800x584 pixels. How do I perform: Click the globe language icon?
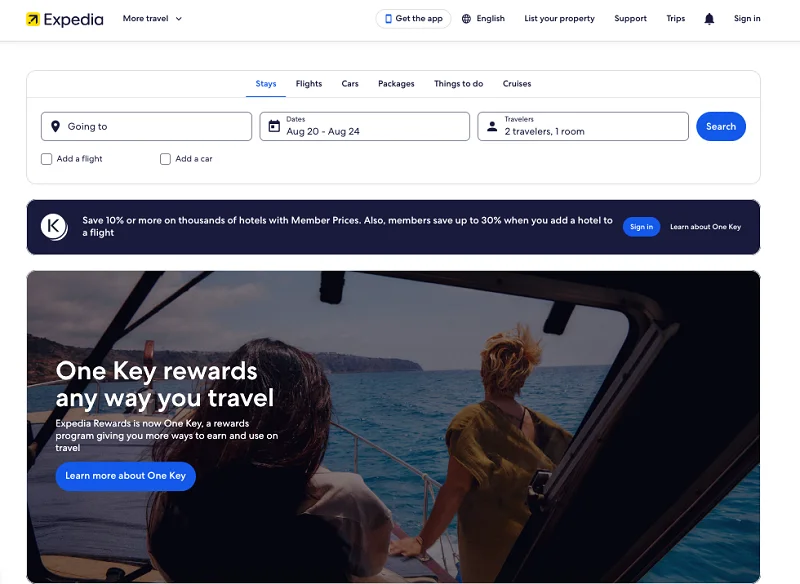point(466,19)
